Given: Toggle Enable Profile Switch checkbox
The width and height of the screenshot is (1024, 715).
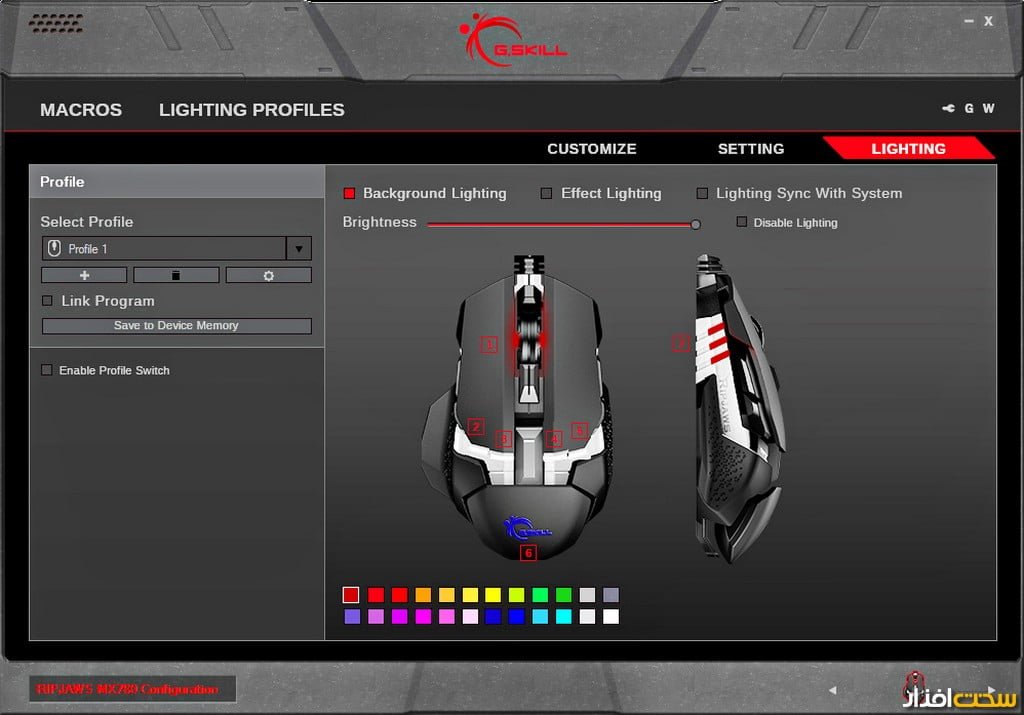Looking at the screenshot, I should pos(47,370).
